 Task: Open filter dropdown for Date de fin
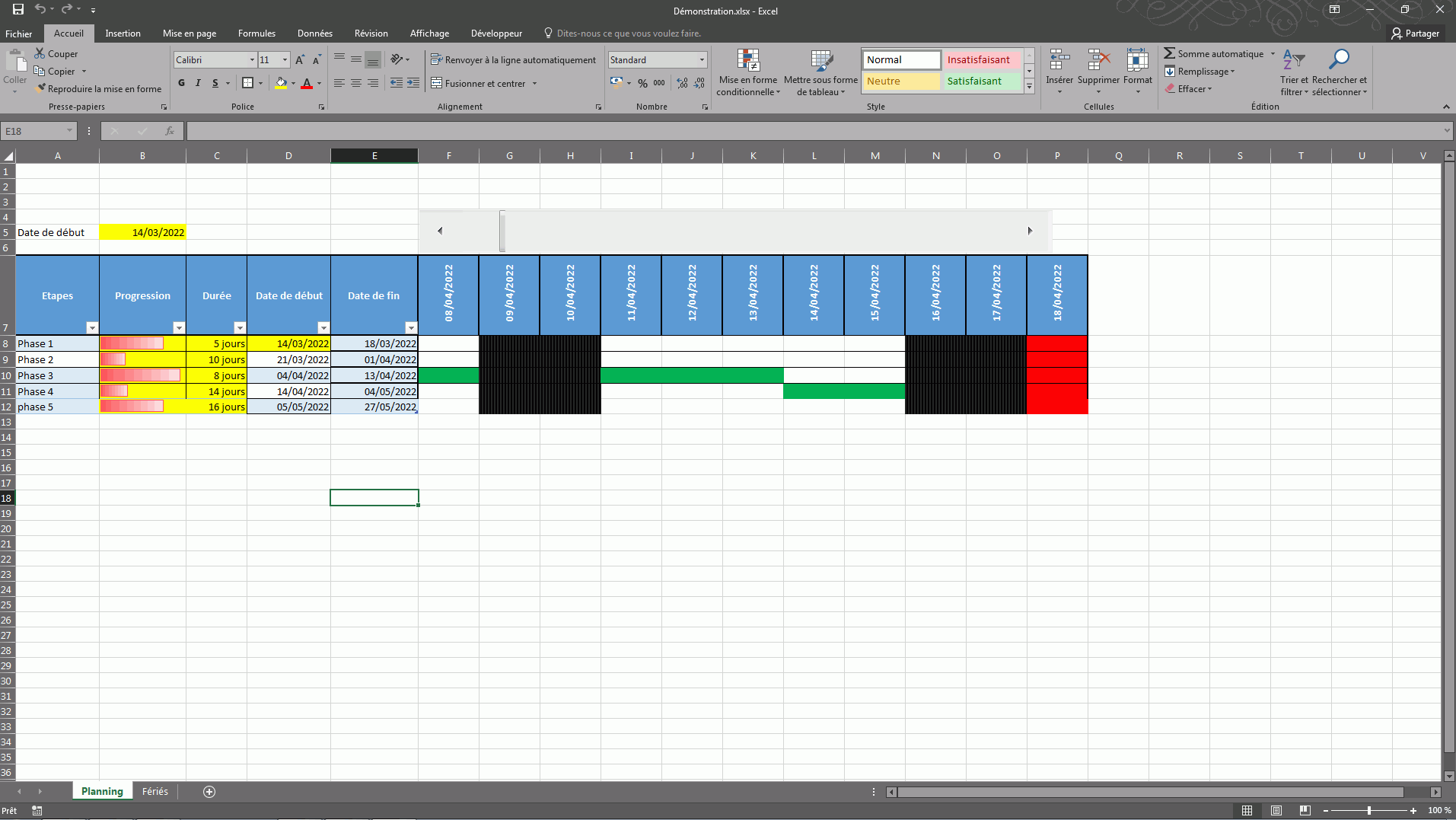point(411,328)
